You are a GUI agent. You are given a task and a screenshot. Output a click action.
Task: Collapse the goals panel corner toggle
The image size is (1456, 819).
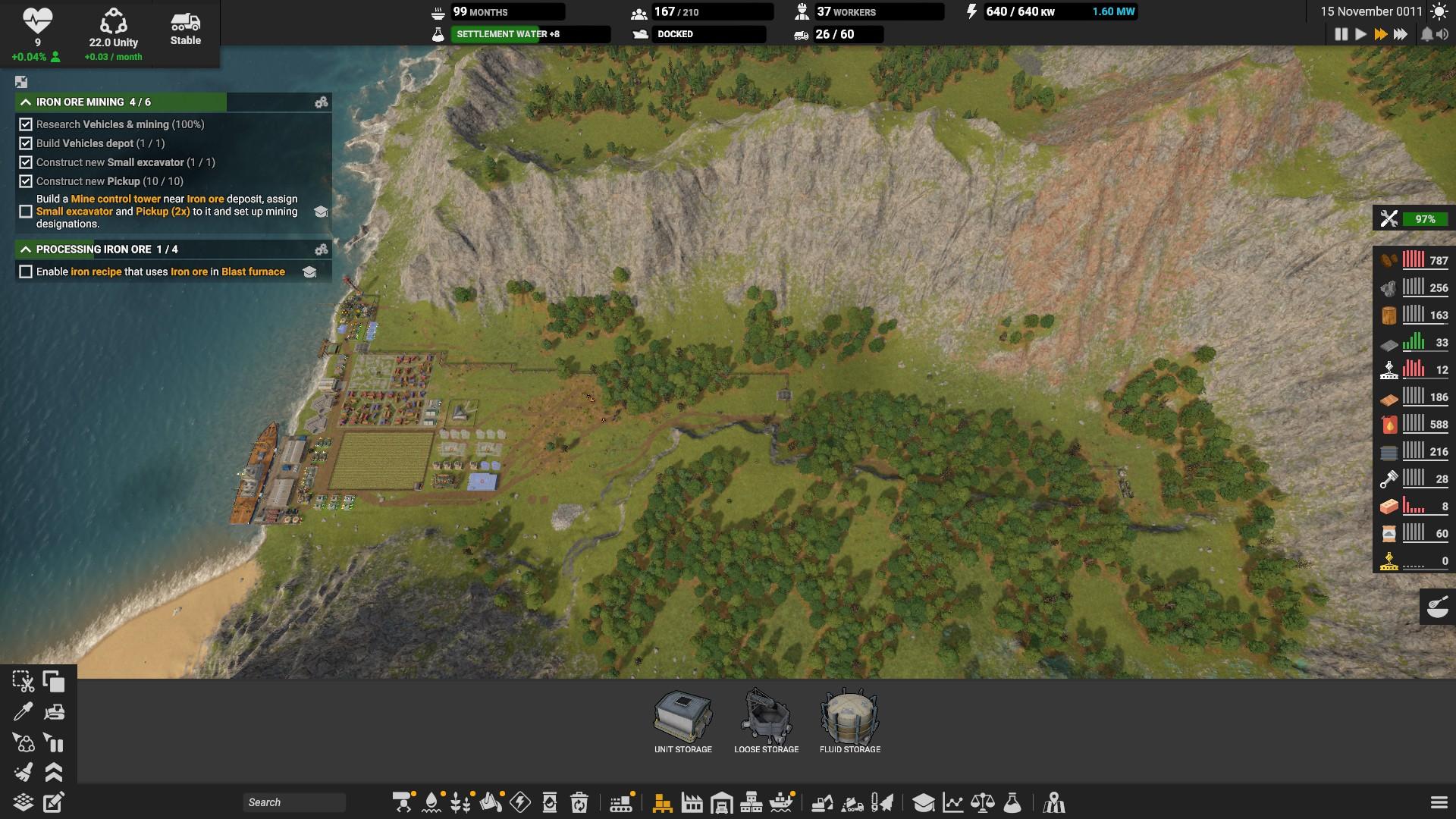(x=21, y=82)
